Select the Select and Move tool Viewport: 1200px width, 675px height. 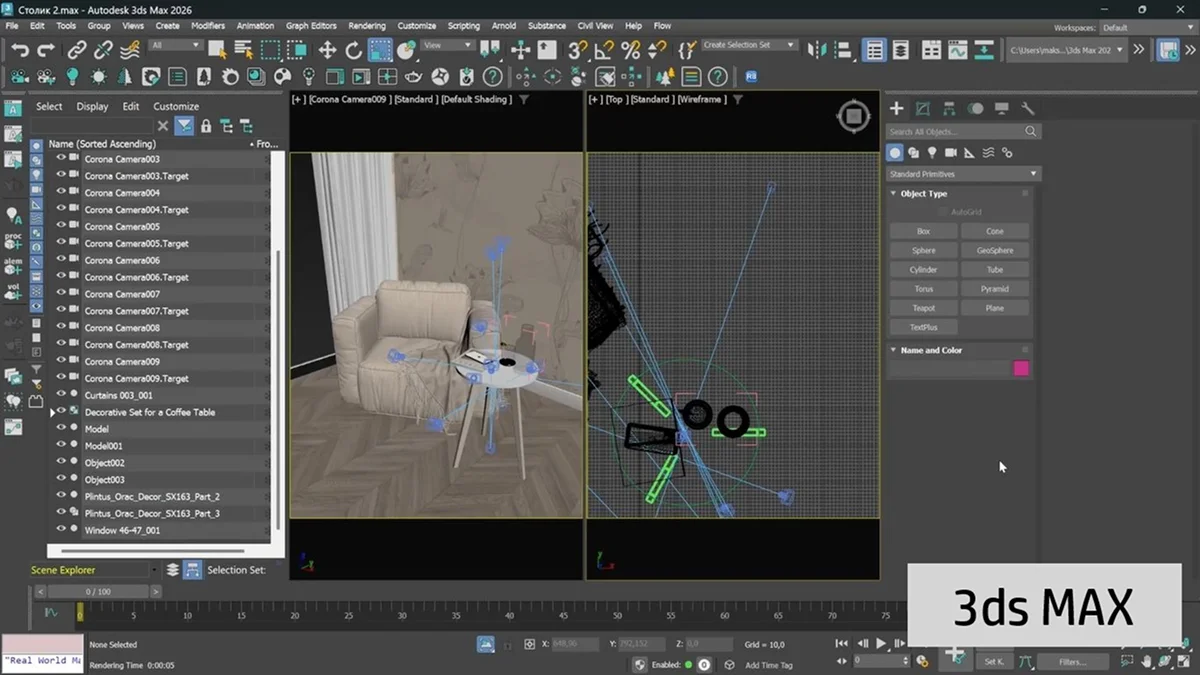pos(328,49)
